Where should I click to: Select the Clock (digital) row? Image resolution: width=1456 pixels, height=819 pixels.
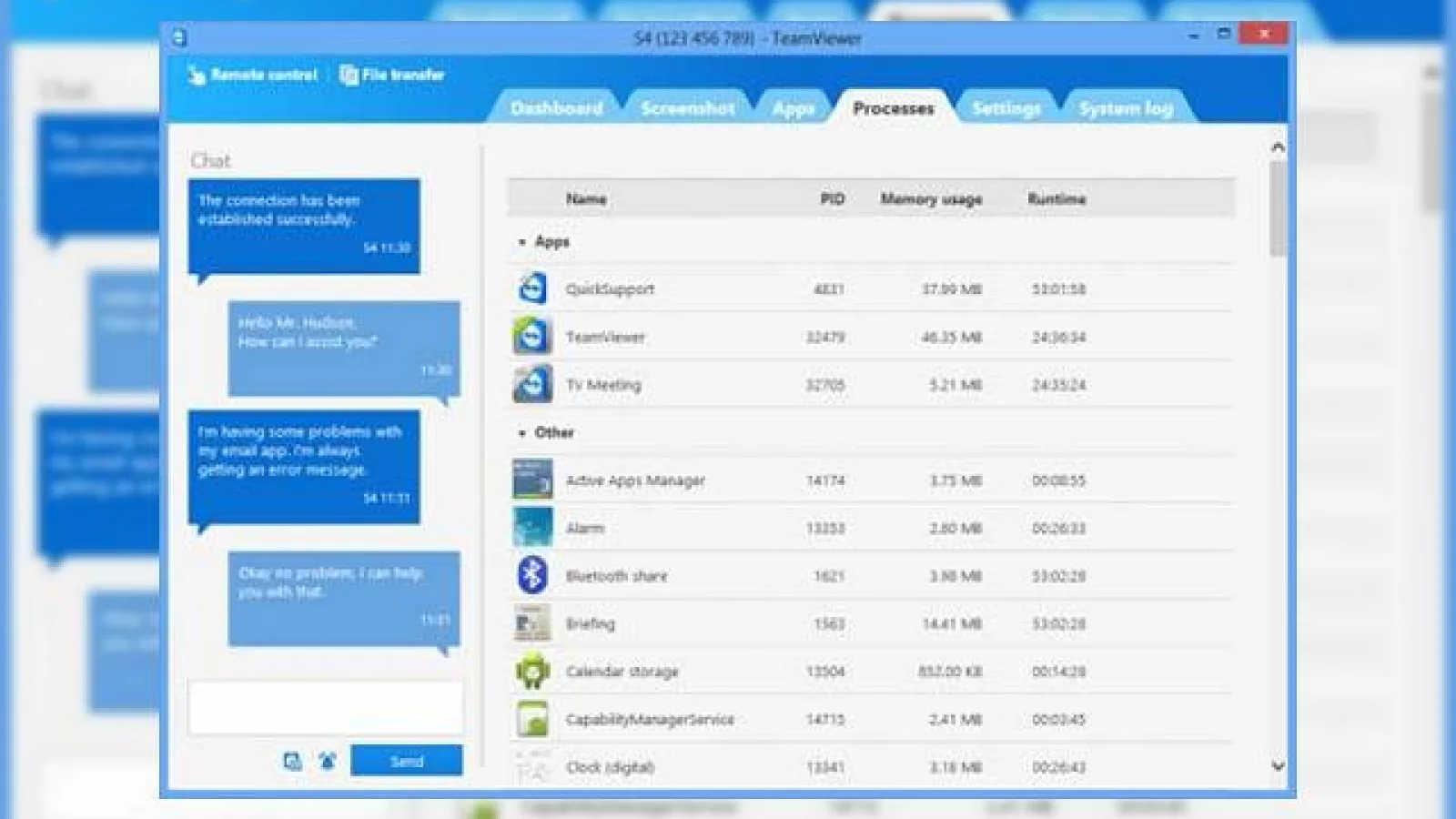872,767
